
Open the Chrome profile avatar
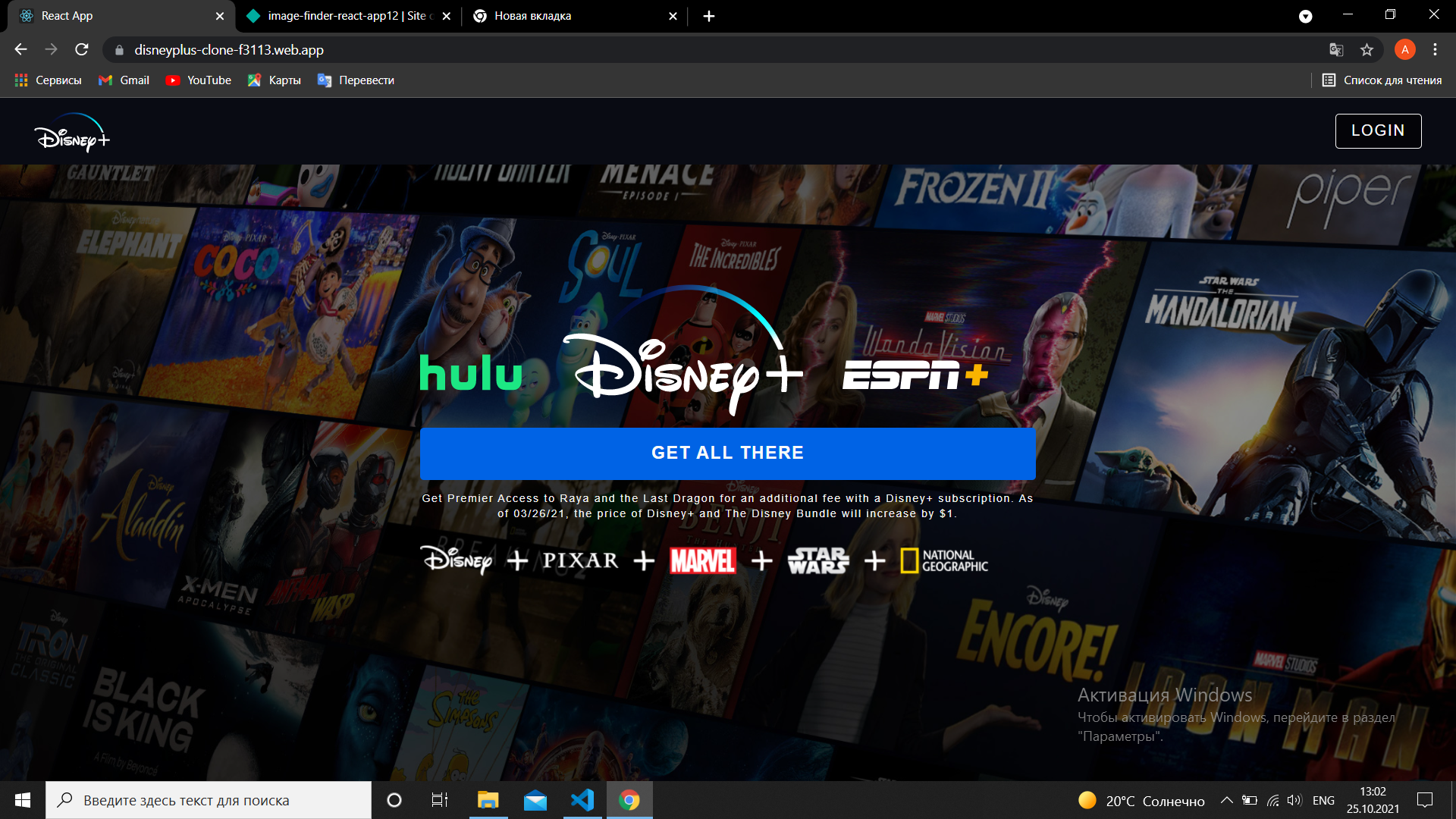click(x=1405, y=50)
